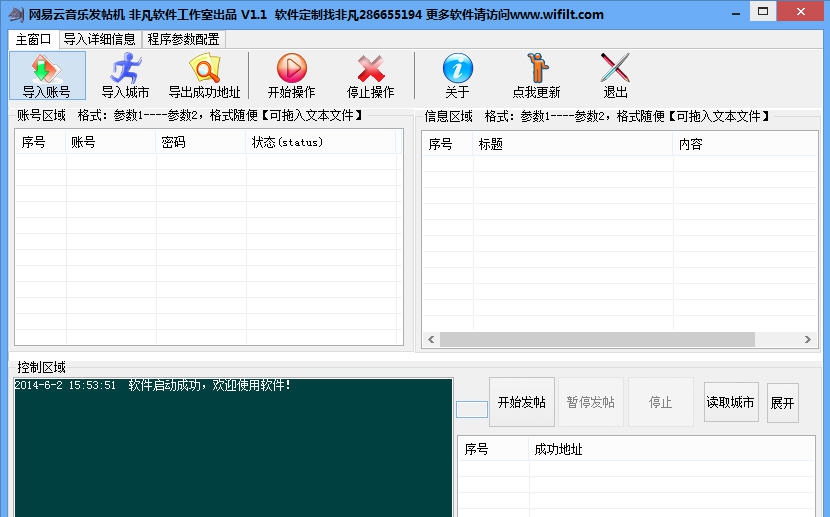
Task: Click the application icon in title bar
Action: 16,14
